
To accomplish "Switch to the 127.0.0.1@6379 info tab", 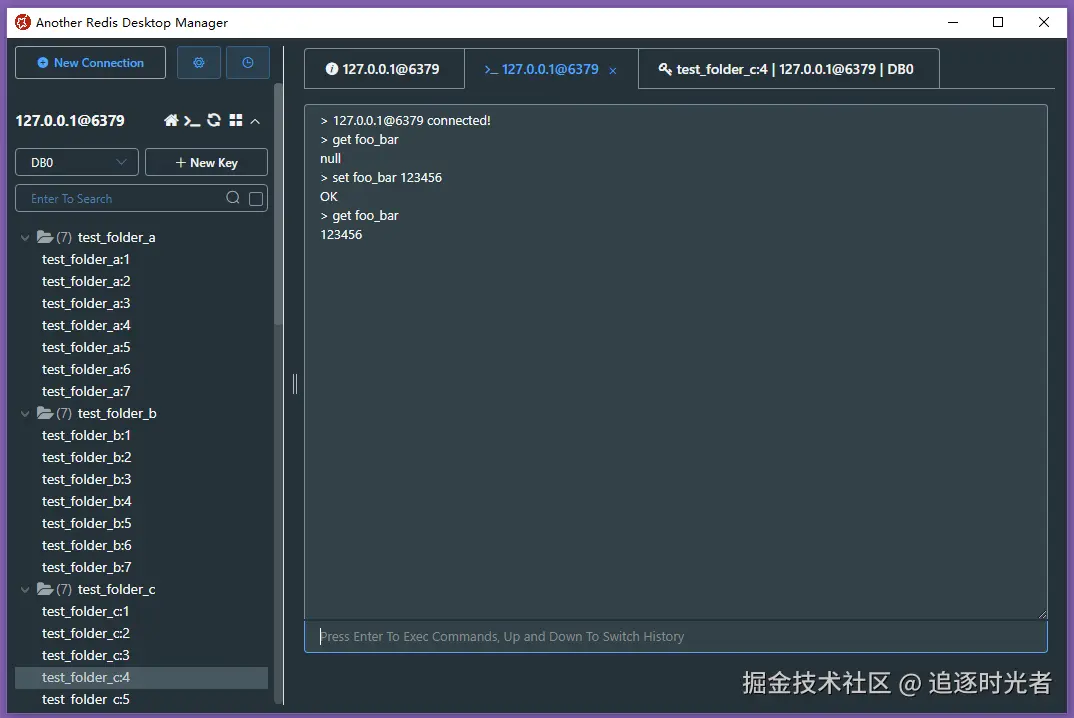I will pyautogui.click(x=384, y=69).
